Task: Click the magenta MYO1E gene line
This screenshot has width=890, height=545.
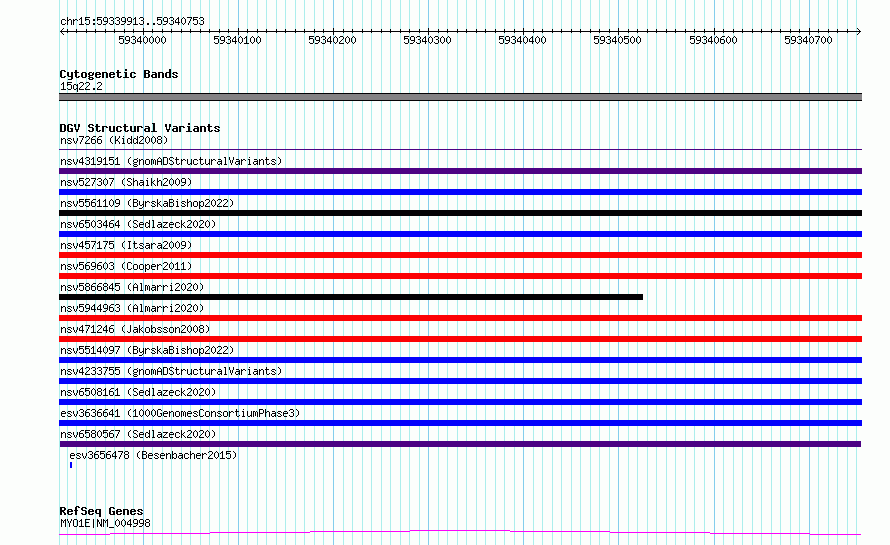Action: pos(460,533)
